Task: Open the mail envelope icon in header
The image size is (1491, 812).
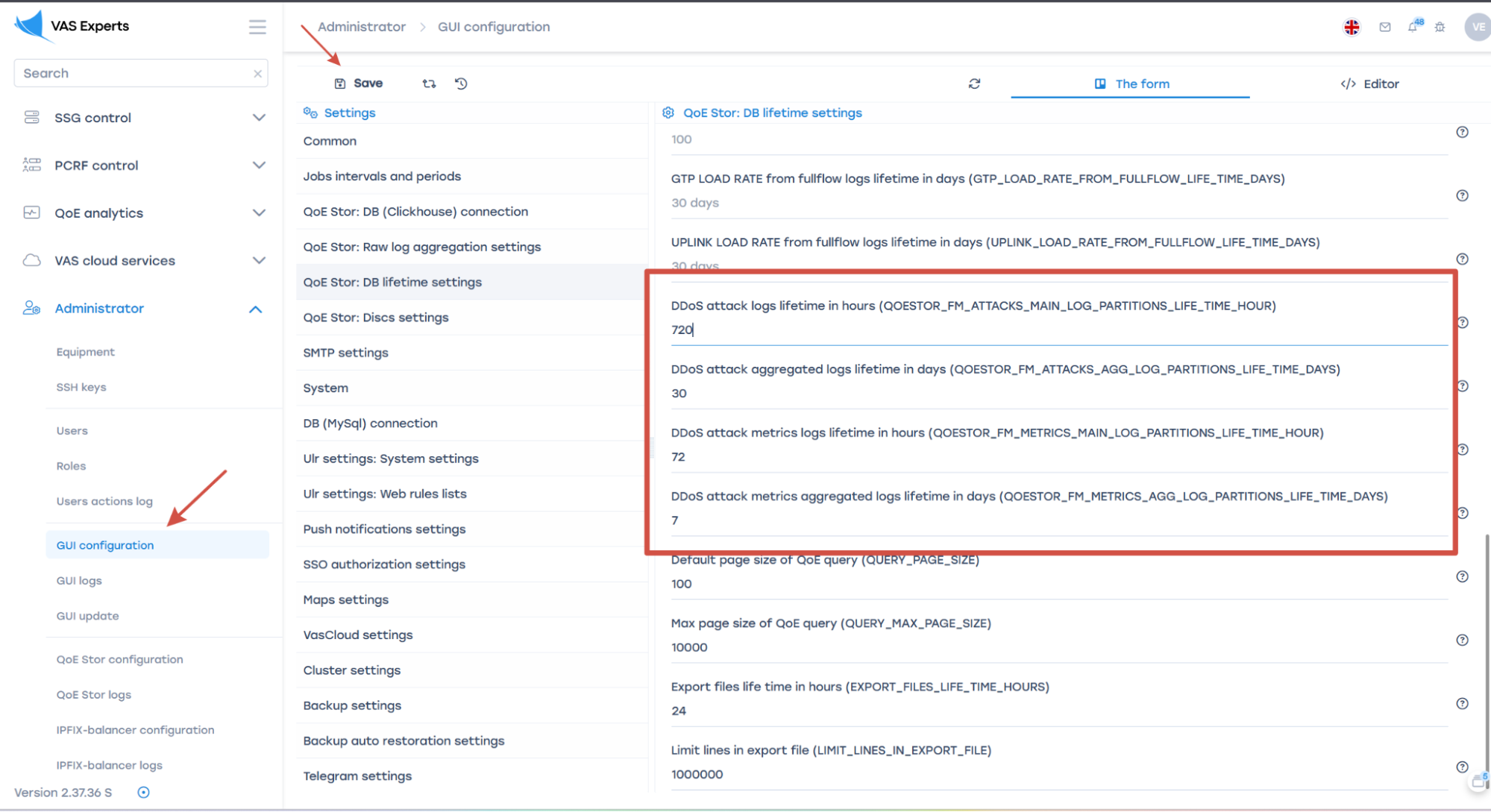Action: (1385, 27)
